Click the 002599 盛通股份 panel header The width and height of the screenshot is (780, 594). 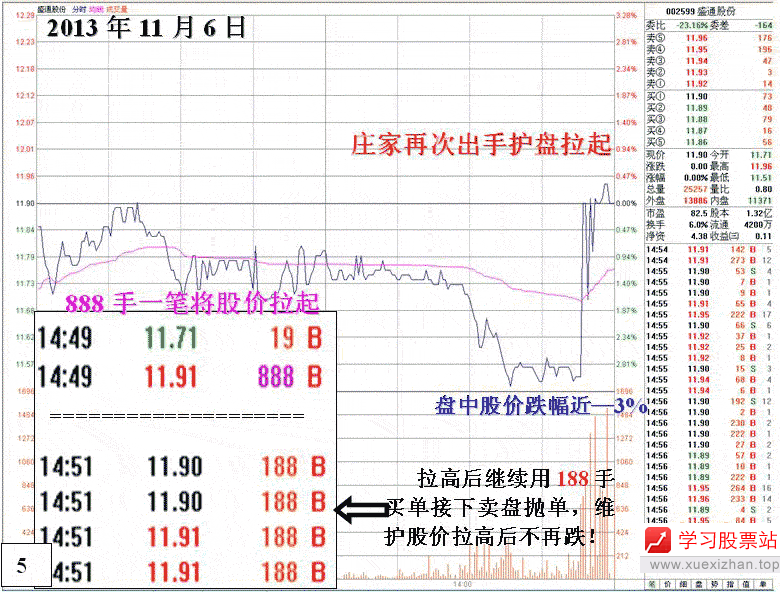tap(700, 11)
